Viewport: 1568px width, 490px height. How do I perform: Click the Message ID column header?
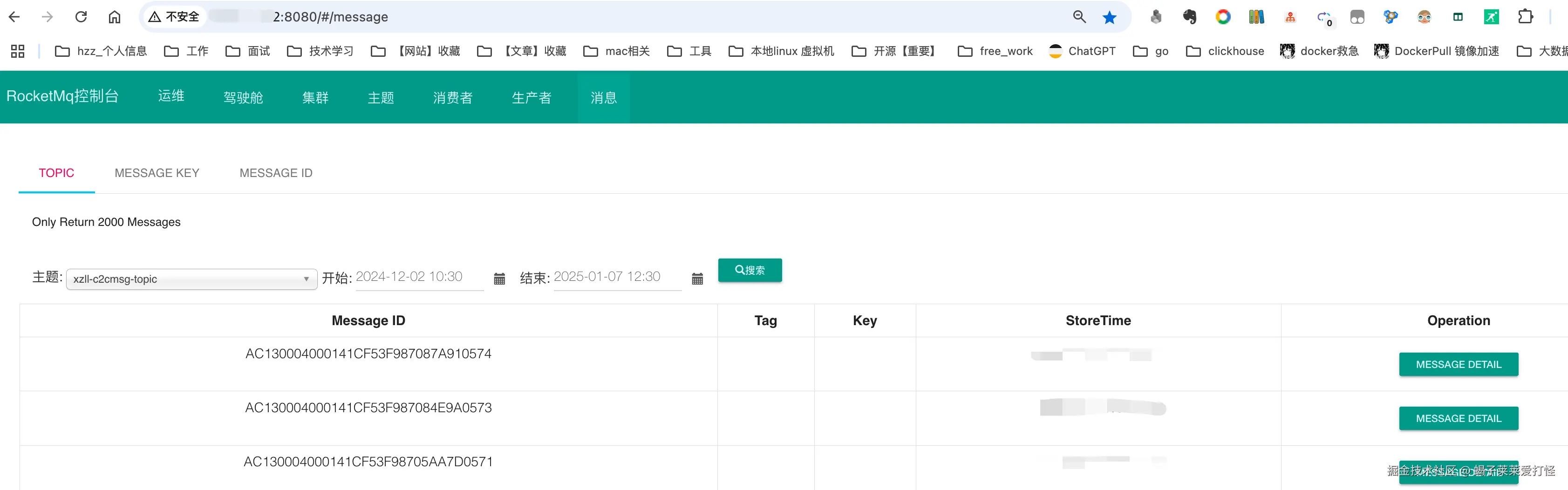click(368, 321)
